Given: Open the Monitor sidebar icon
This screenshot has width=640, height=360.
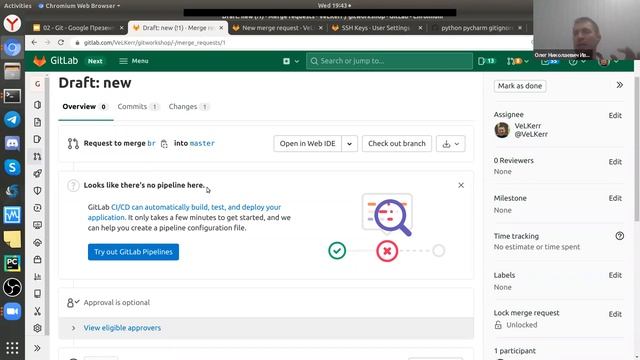Looking at the screenshot, I should pyautogui.click(x=37, y=225).
